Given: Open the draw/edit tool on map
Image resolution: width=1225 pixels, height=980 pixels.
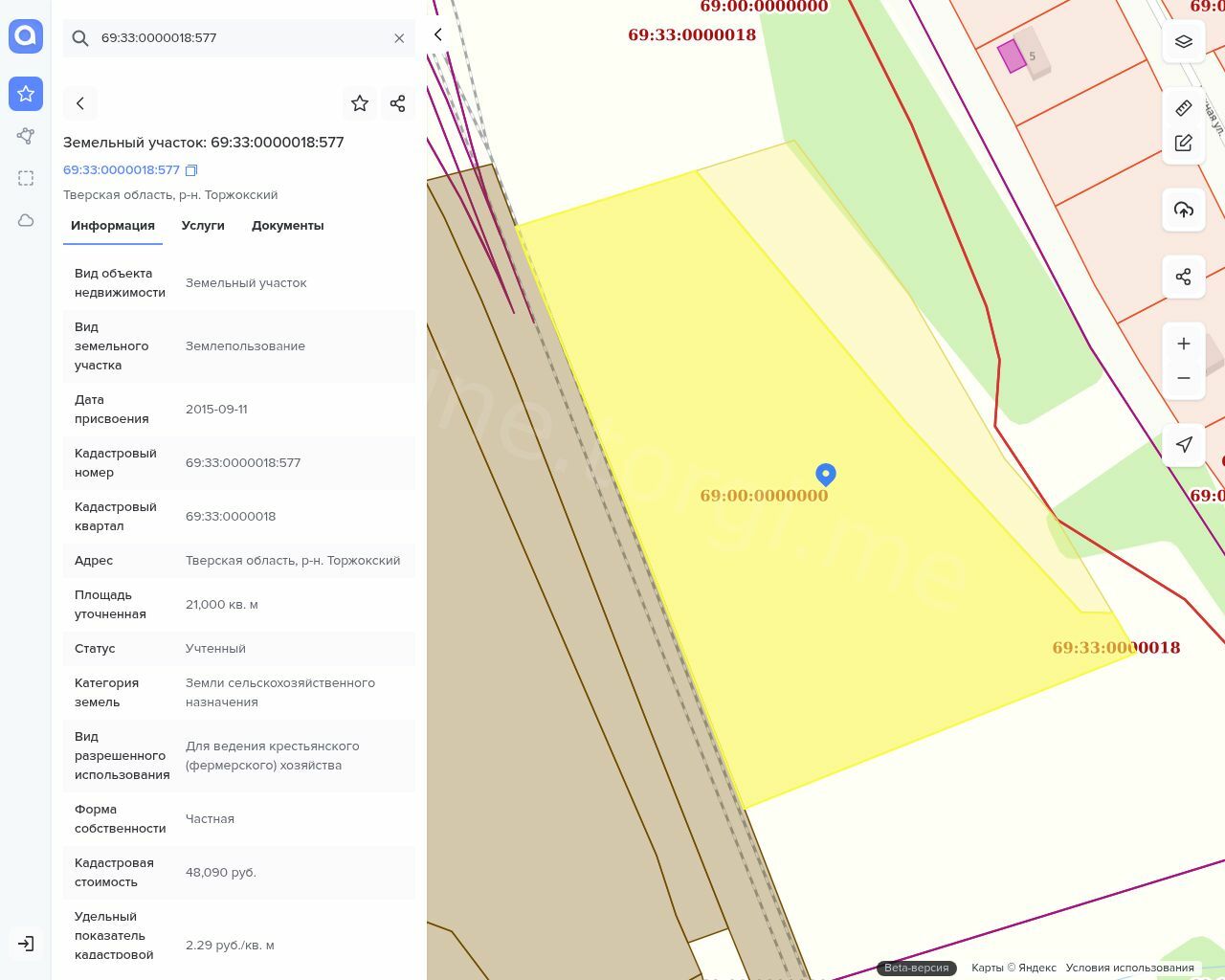Looking at the screenshot, I should (1184, 143).
